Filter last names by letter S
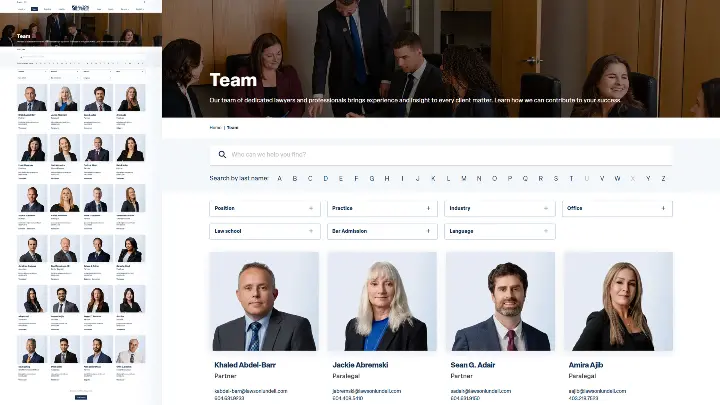This screenshot has width=720, height=405. [556, 179]
